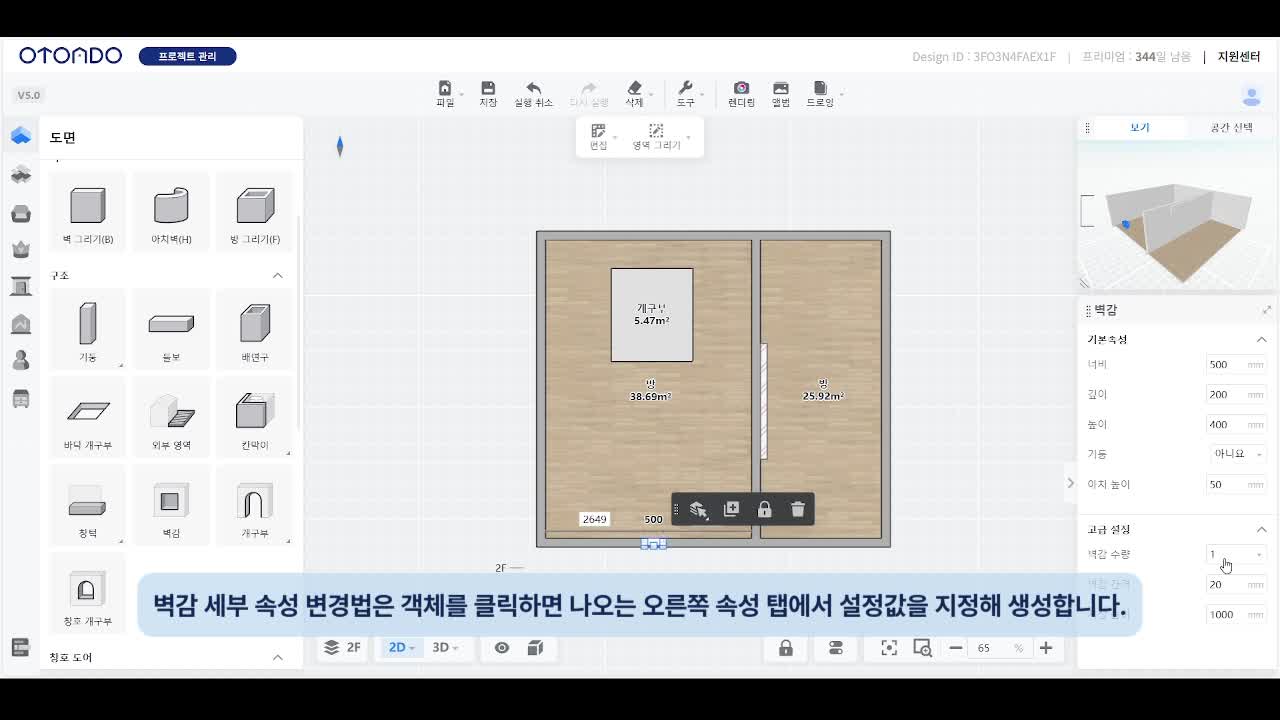Open the 지원센터 link
This screenshot has width=1280, height=720.
point(1238,57)
